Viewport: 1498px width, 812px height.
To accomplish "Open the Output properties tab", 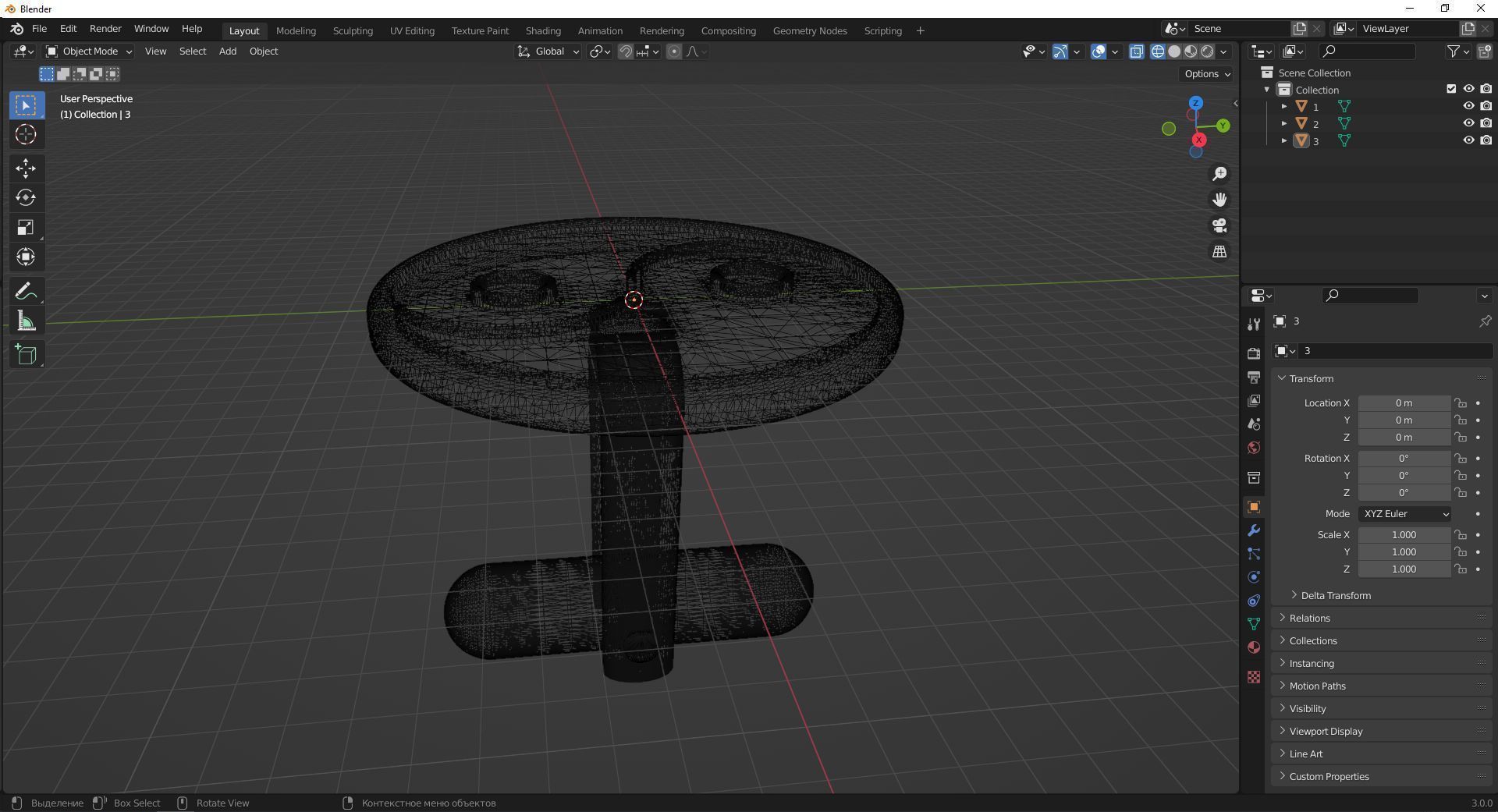I will 1254,378.
